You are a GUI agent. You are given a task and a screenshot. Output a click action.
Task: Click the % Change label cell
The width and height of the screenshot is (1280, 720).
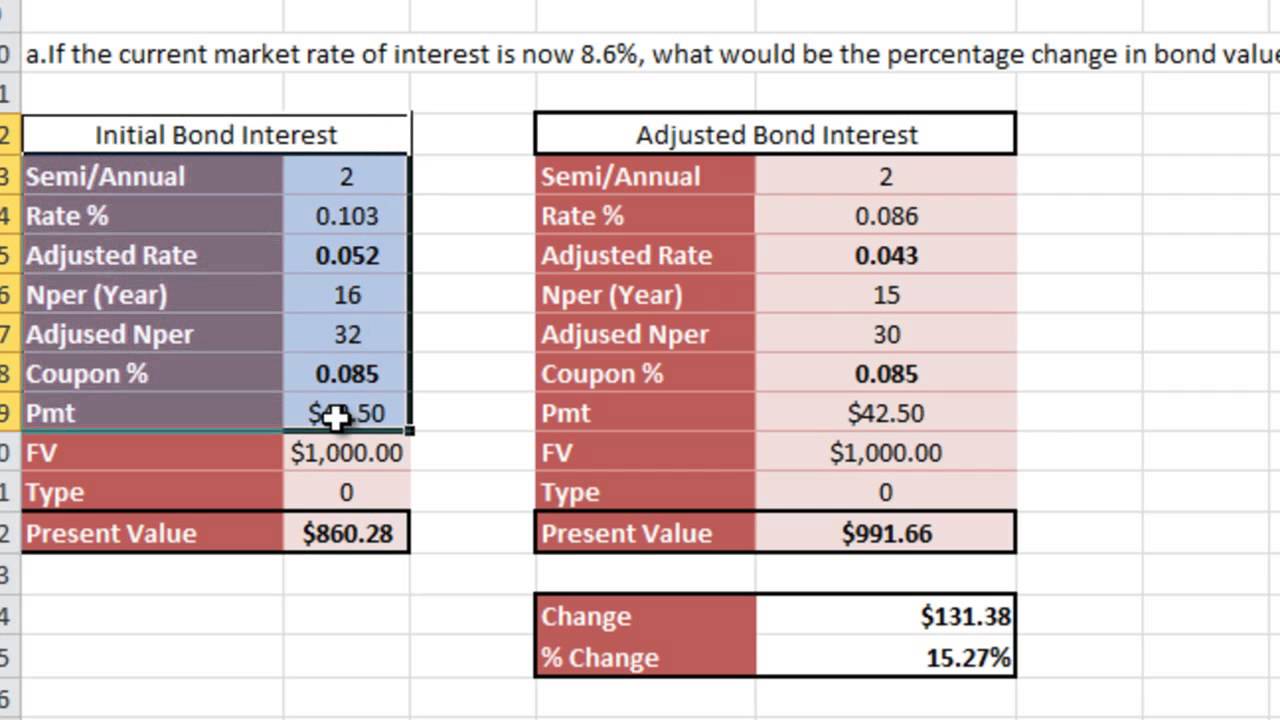pos(646,658)
